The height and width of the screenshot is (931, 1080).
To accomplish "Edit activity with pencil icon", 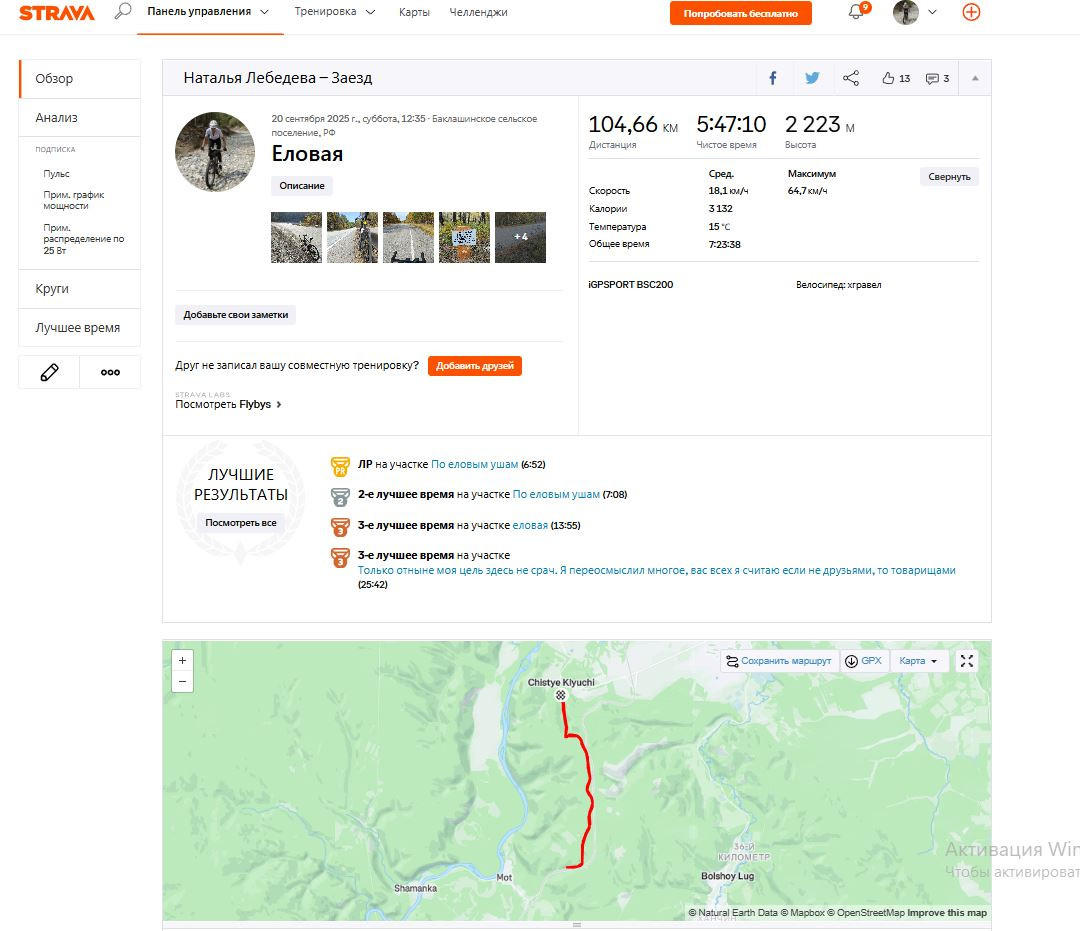I will point(49,373).
